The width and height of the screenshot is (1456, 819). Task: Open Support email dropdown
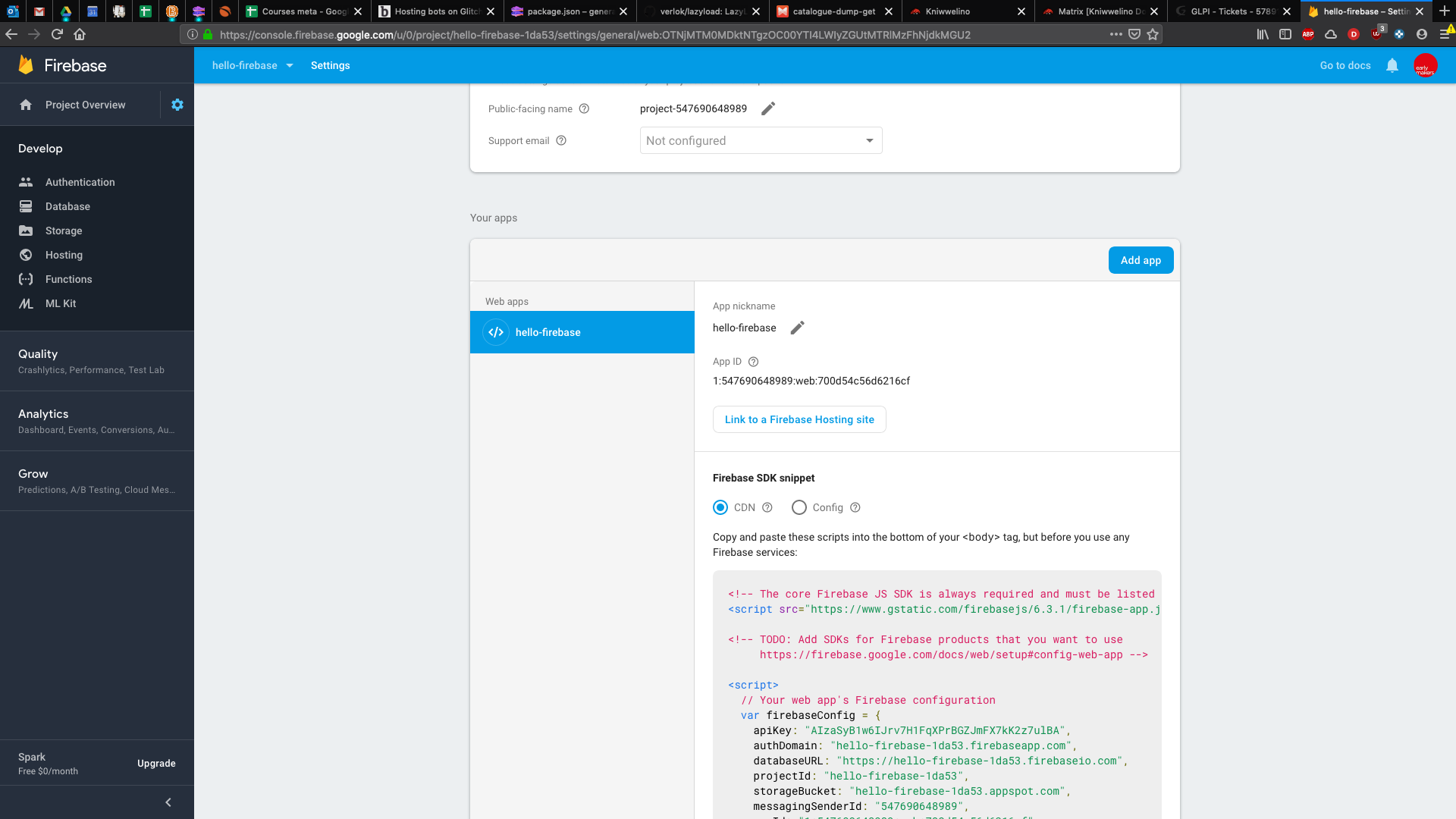[x=761, y=140]
